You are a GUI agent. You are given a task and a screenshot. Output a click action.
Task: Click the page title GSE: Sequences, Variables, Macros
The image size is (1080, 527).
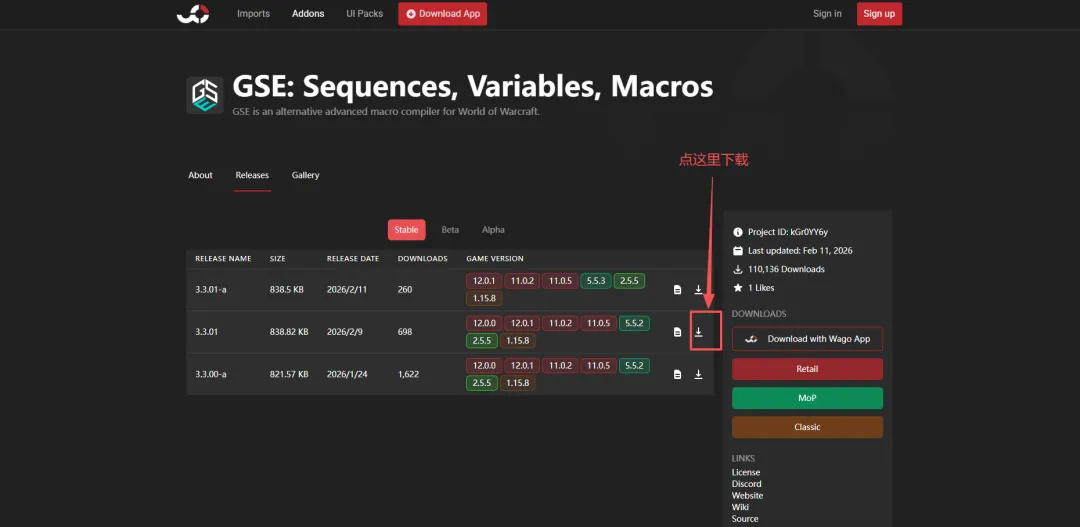472,87
